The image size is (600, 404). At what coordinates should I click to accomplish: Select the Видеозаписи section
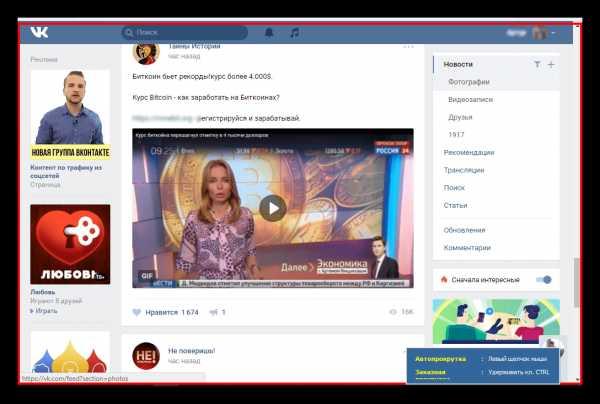click(x=470, y=99)
